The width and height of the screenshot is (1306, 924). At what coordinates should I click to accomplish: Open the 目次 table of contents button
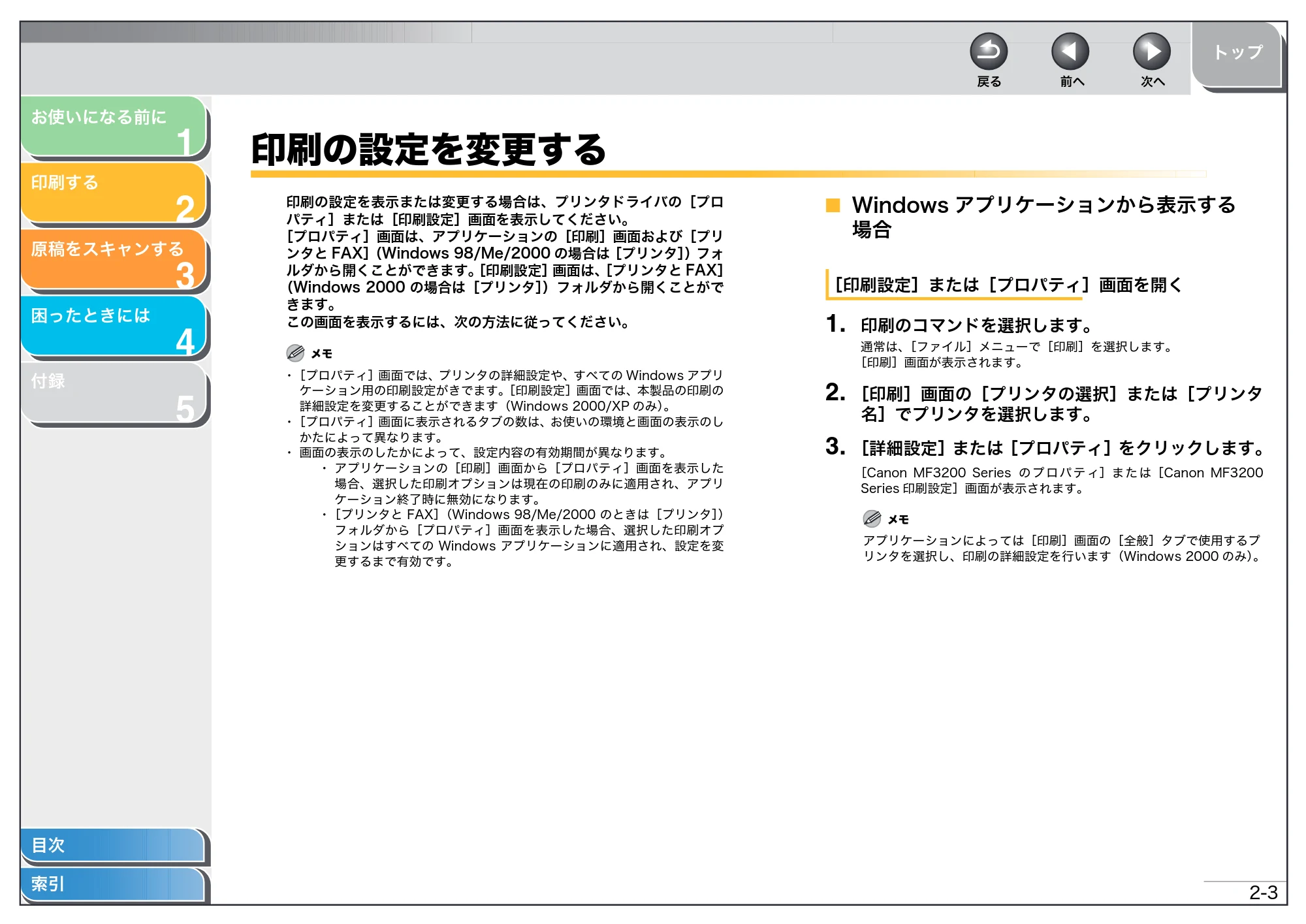(x=112, y=845)
